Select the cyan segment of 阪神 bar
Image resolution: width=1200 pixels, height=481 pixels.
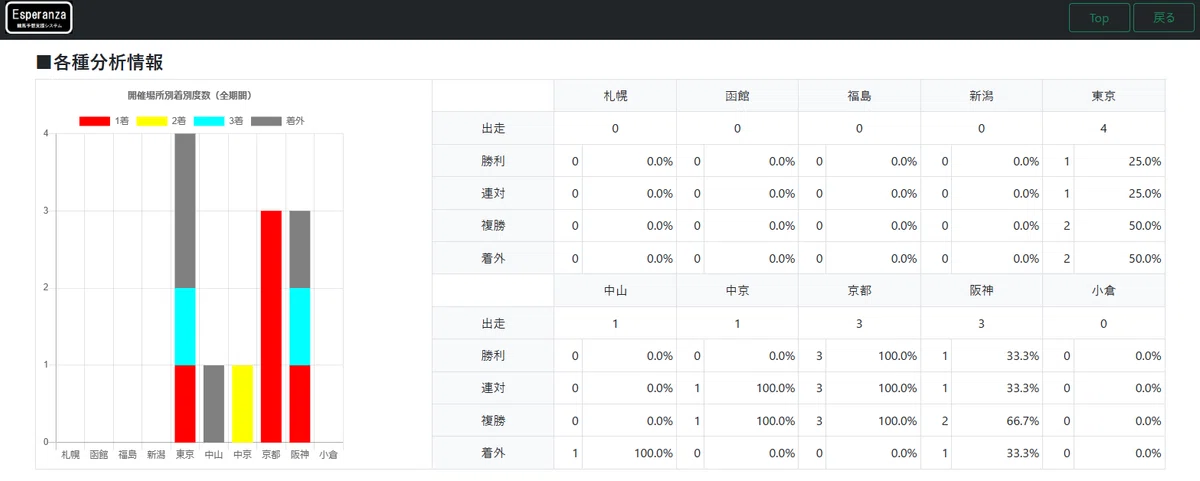pos(300,326)
